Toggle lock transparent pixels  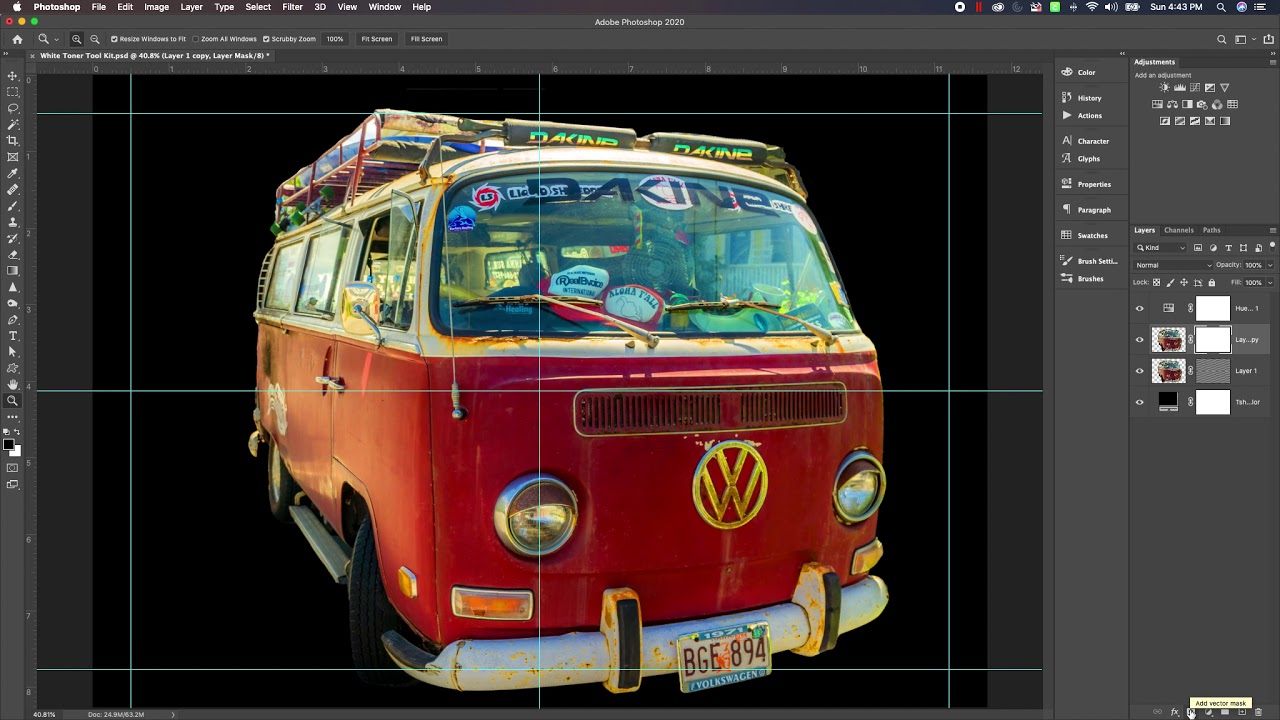(1157, 282)
